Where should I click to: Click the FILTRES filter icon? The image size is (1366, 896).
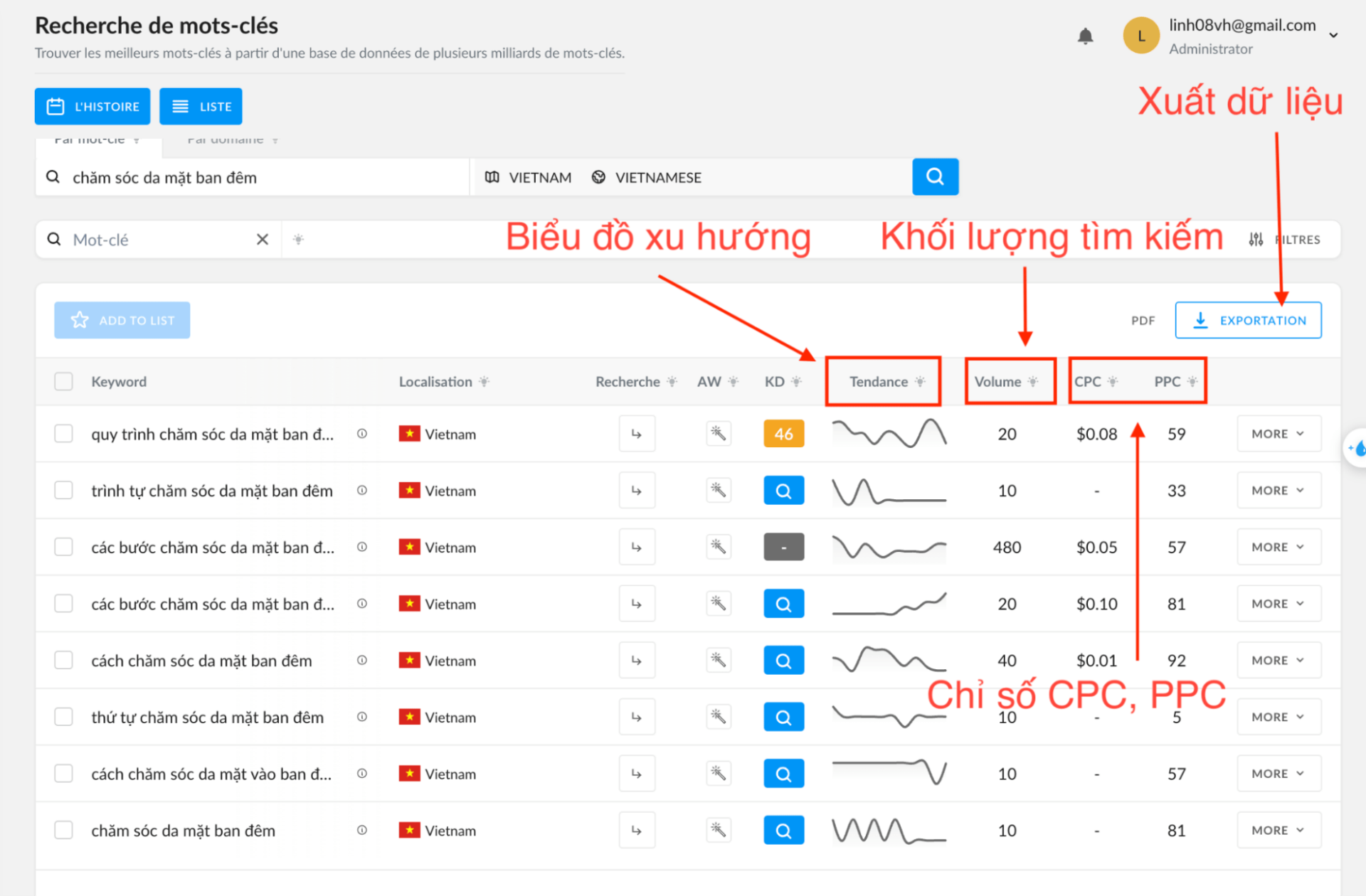pos(1252,240)
